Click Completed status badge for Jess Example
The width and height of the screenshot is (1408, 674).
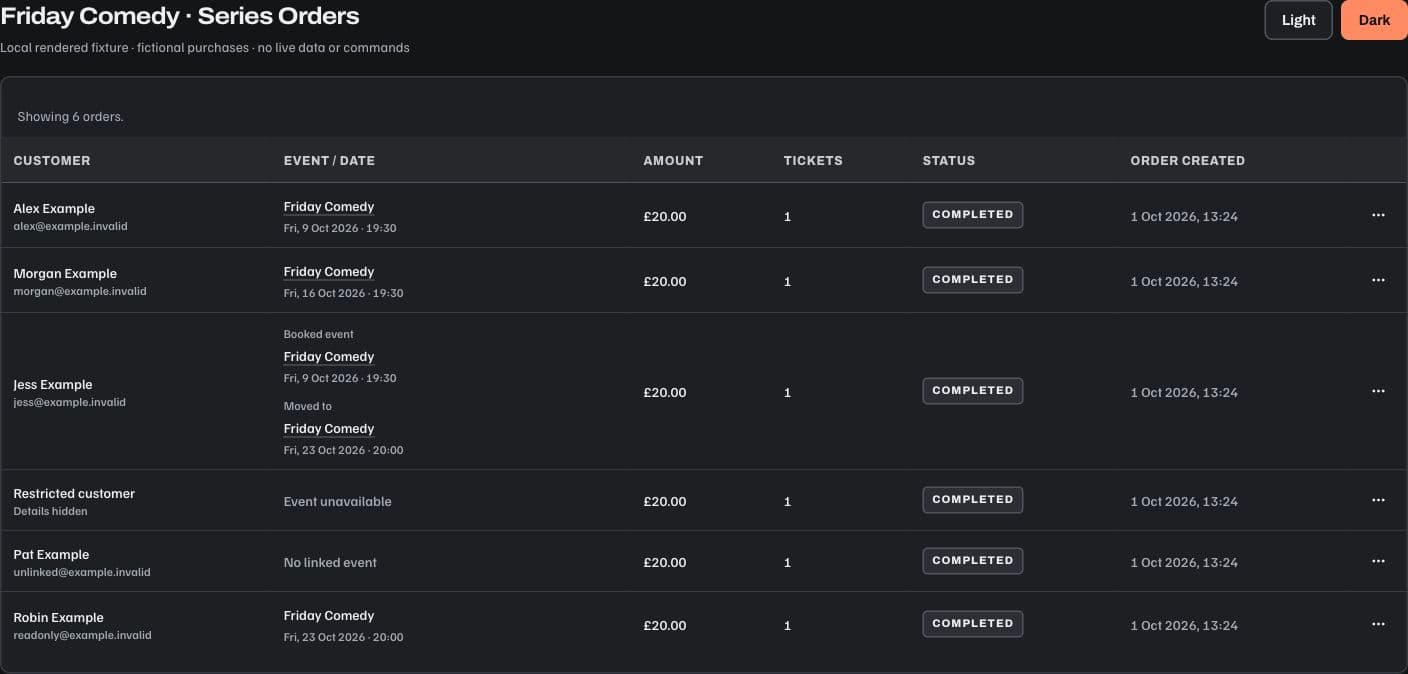(x=972, y=391)
